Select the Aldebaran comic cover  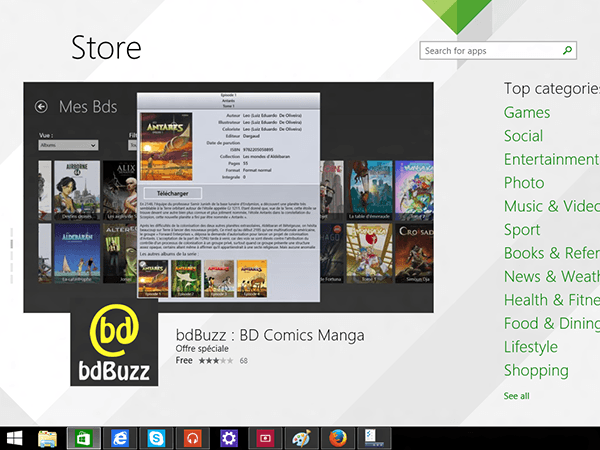pos(77,253)
